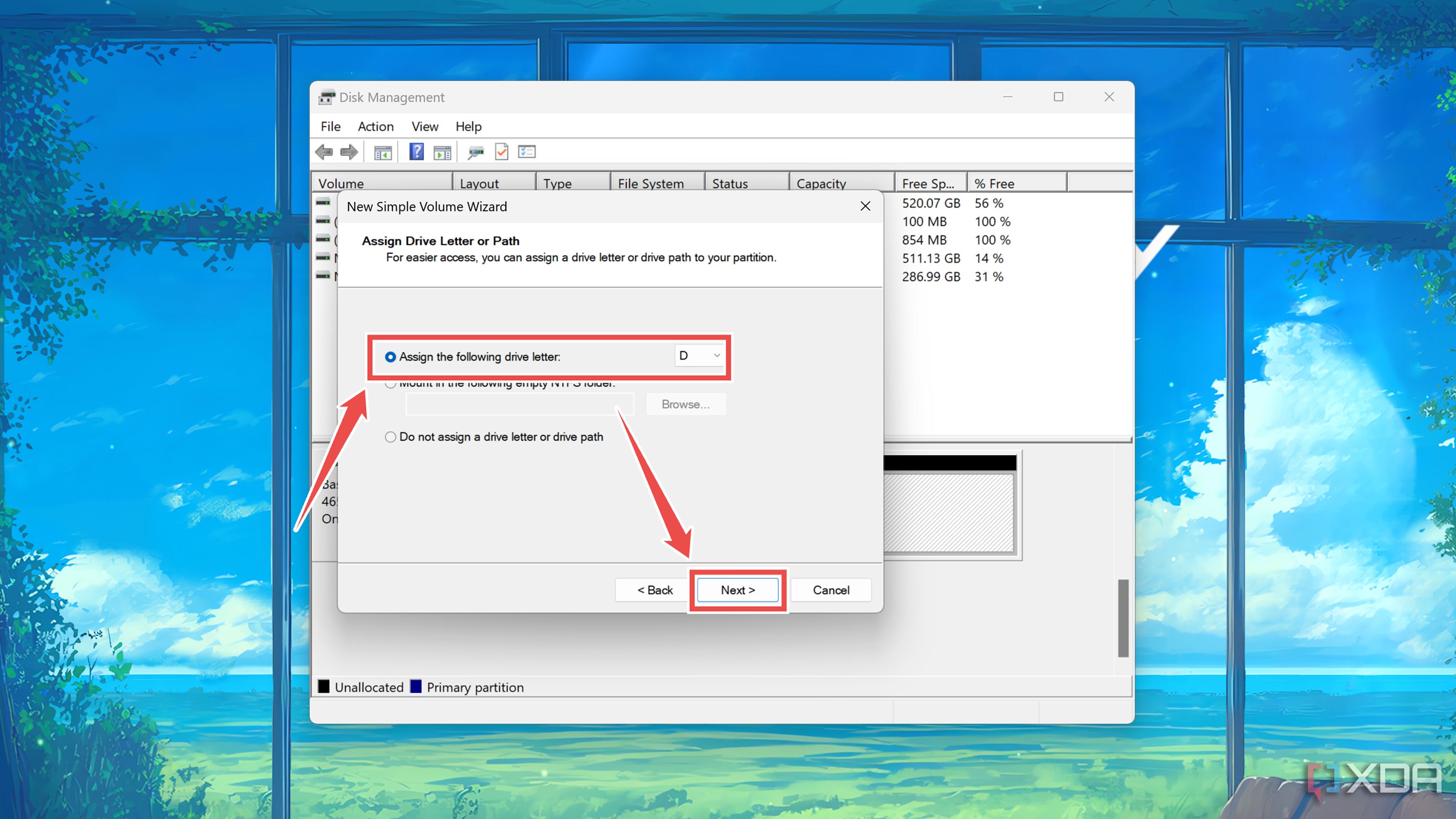Click the Next > button
Screen dimensions: 1456x819
point(737,590)
